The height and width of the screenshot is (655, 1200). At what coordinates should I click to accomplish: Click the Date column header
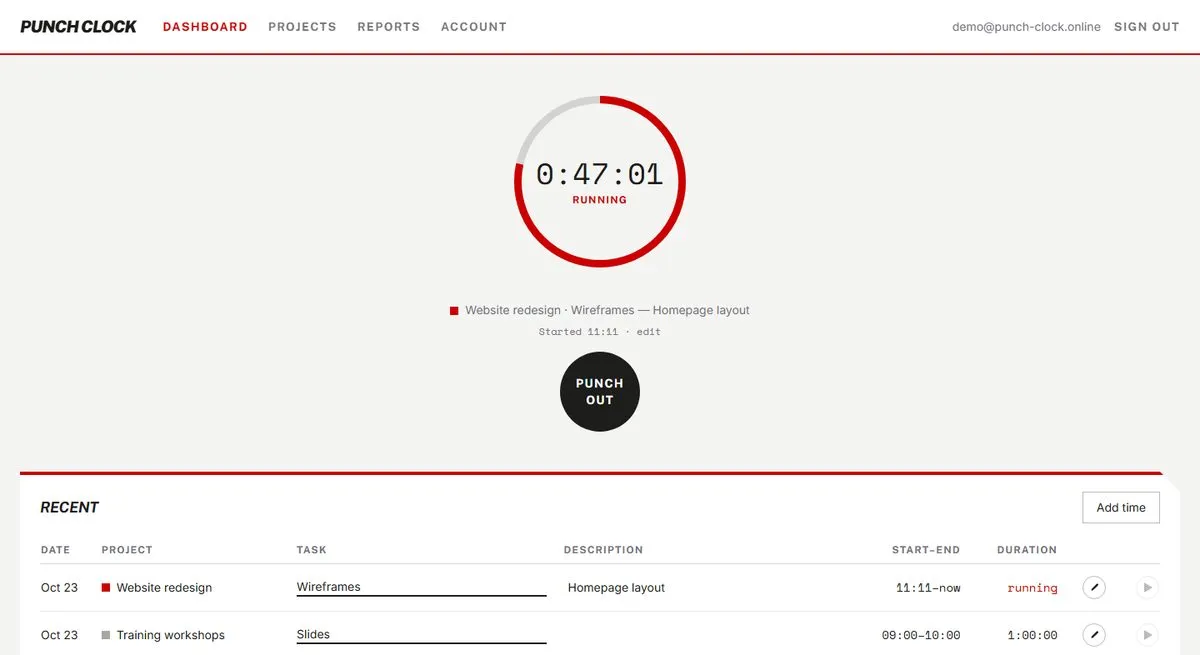click(55, 550)
